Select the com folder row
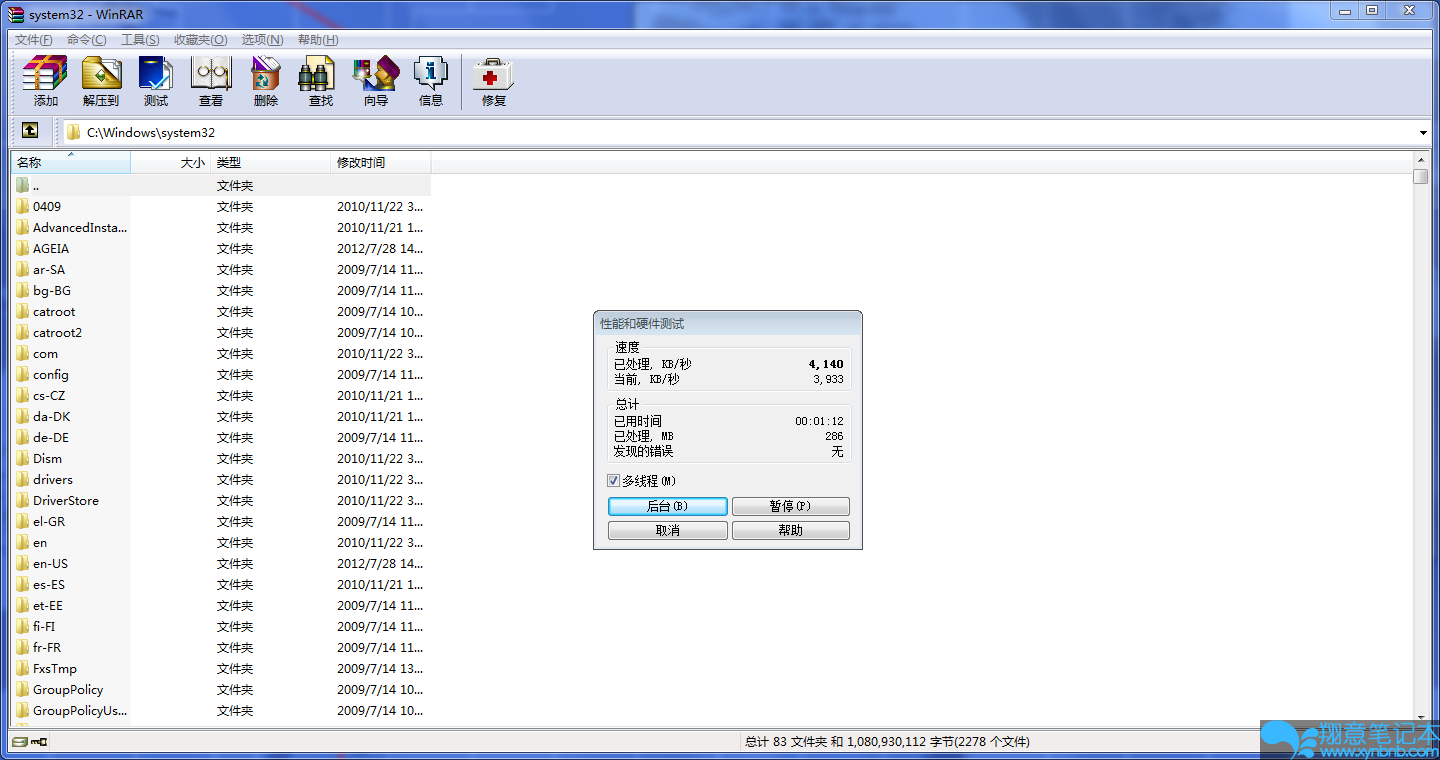This screenshot has width=1440, height=760. click(x=221, y=353)
